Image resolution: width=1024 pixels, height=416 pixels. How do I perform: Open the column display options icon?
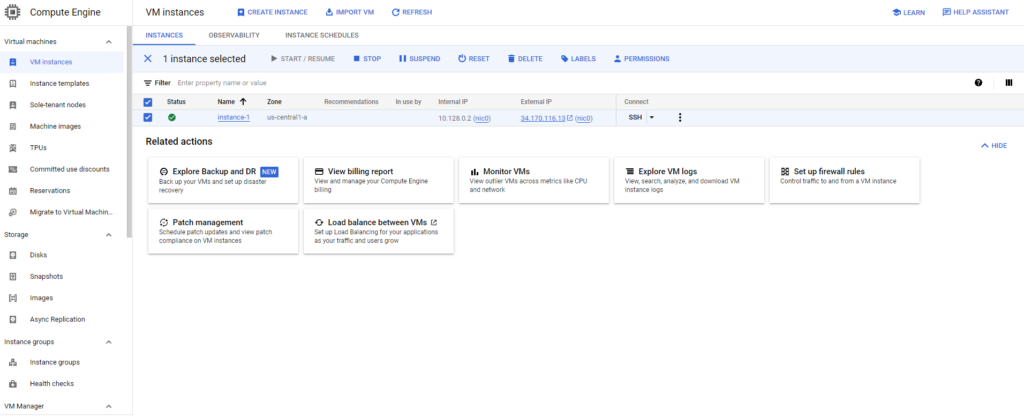[1009, 83]
